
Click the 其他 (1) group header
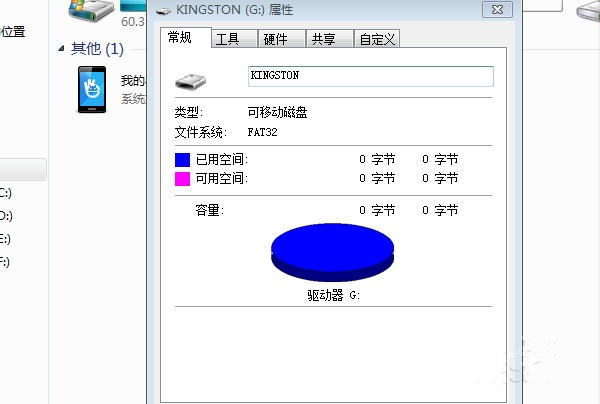(x=97, y=49)
